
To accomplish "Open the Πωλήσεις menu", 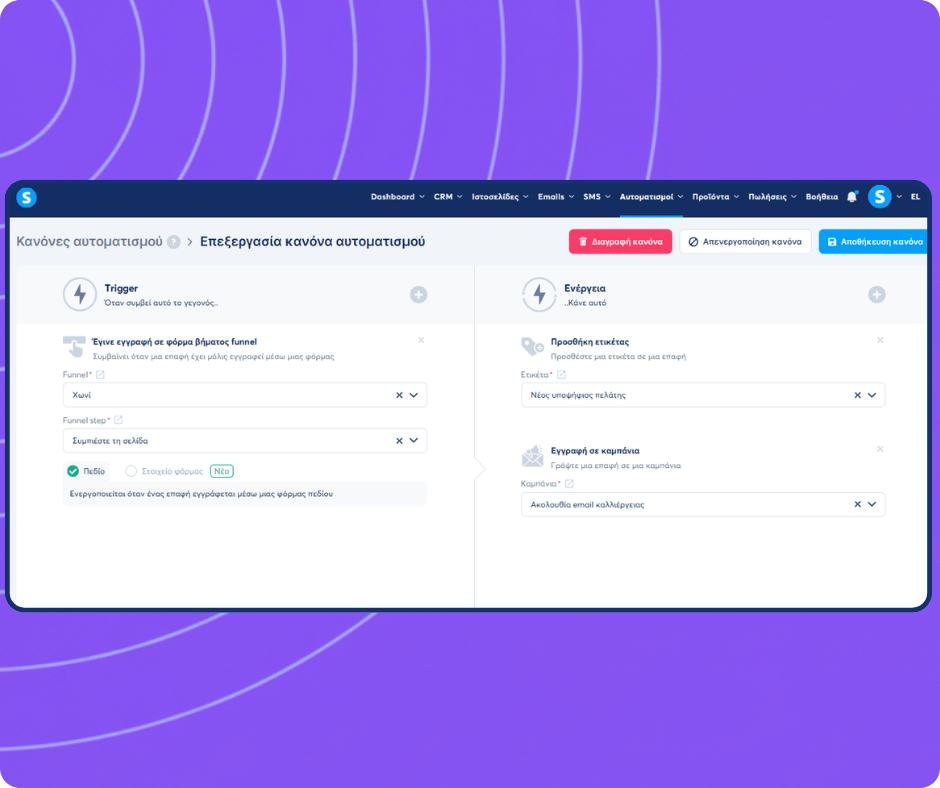I will click(772, 197).
